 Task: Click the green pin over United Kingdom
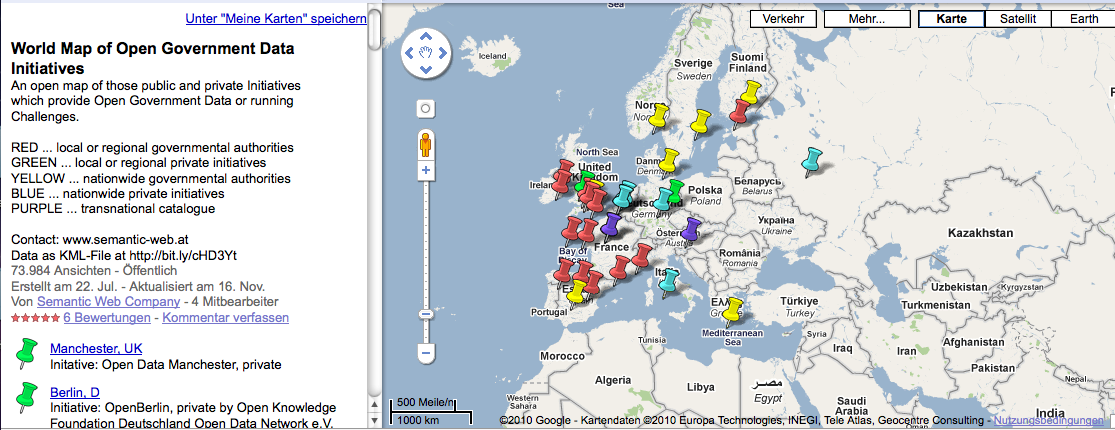tap(585, 181)
